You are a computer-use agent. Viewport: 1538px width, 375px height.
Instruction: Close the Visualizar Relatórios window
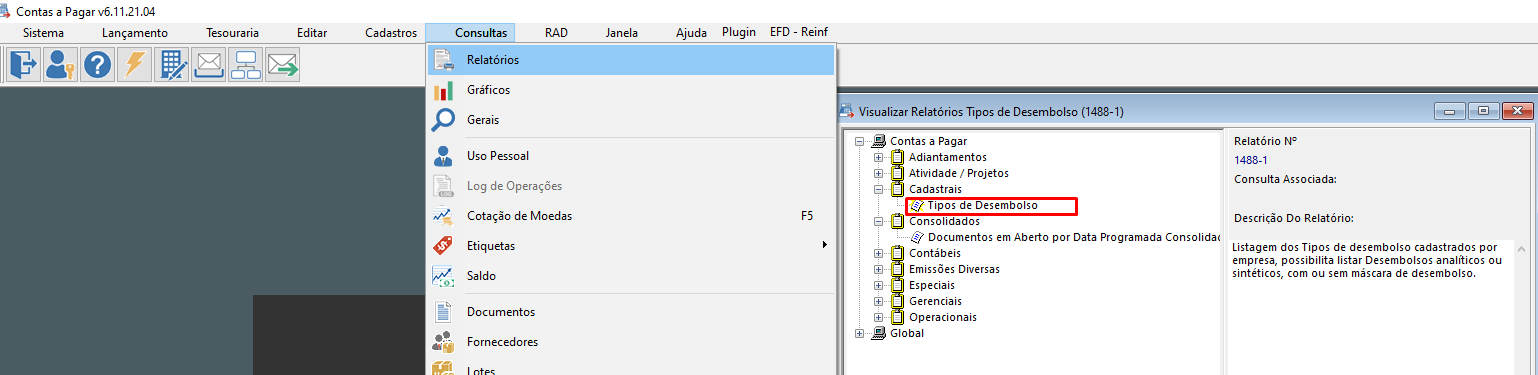1518,111
